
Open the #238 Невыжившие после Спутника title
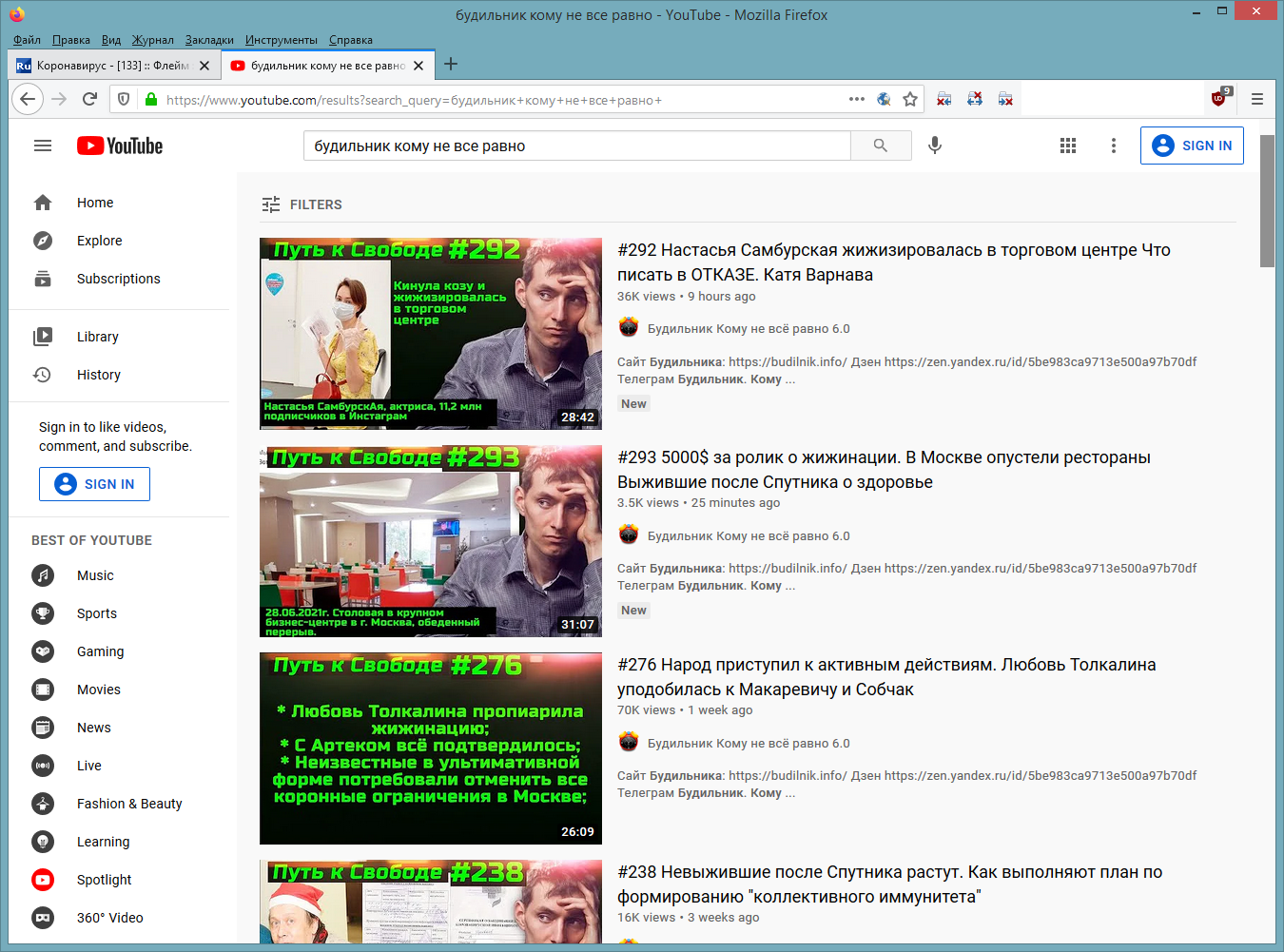click(890, 884)
